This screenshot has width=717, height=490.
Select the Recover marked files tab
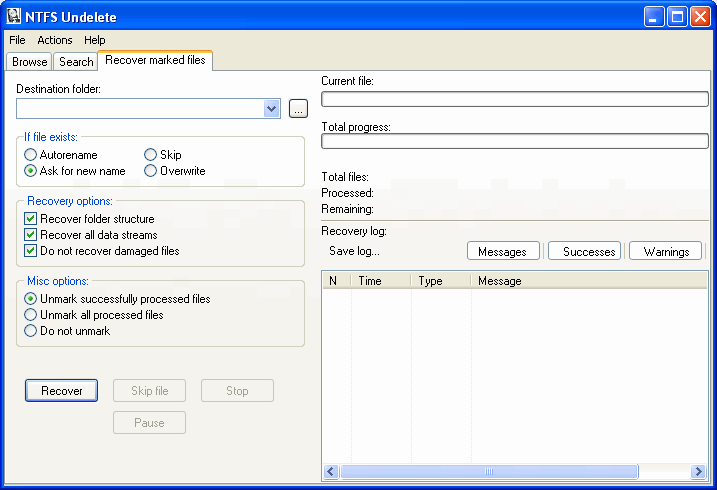click(155, 60)
